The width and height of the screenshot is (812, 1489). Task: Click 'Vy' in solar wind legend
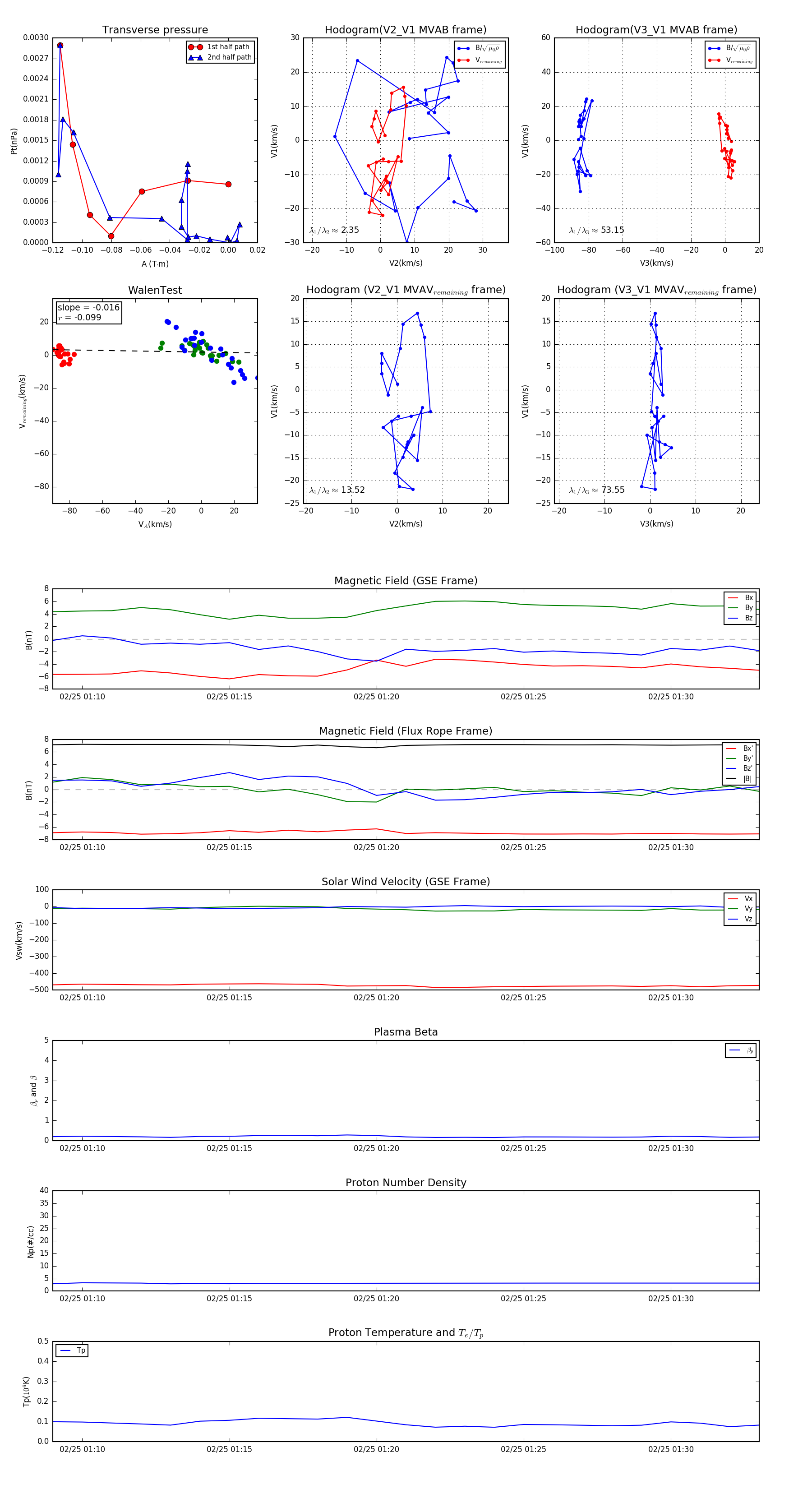748,909
